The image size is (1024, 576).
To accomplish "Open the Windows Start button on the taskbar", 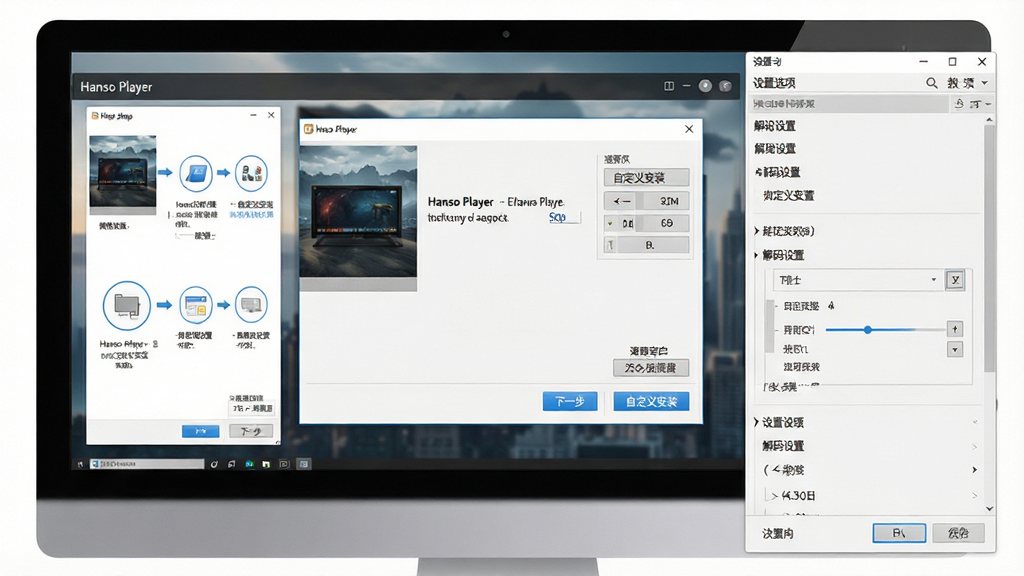I will tap(80, 464).
